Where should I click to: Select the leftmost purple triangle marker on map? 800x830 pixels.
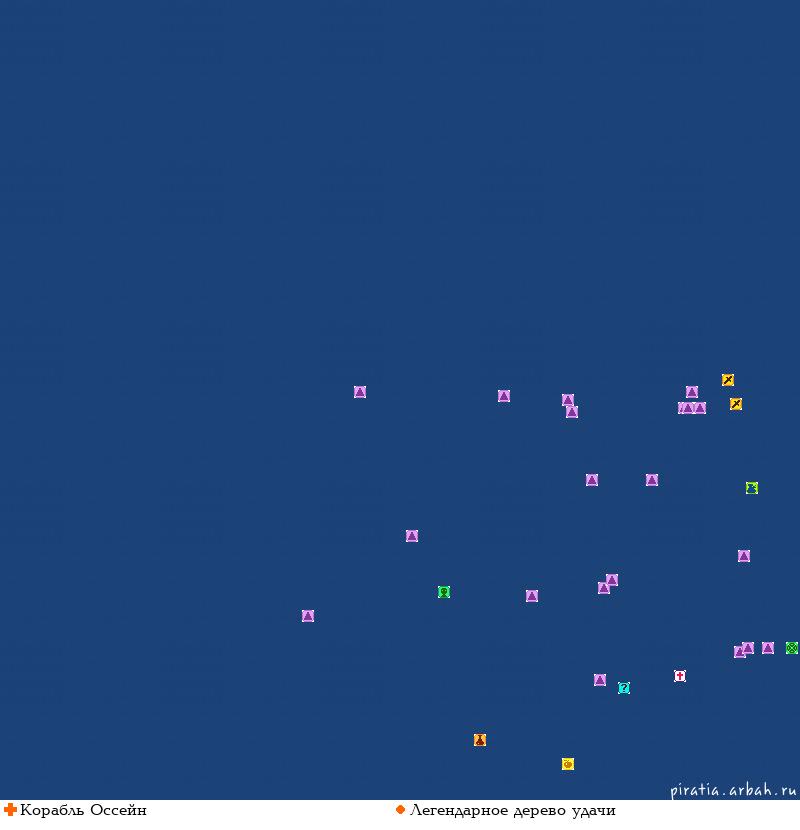coord(308,616)
